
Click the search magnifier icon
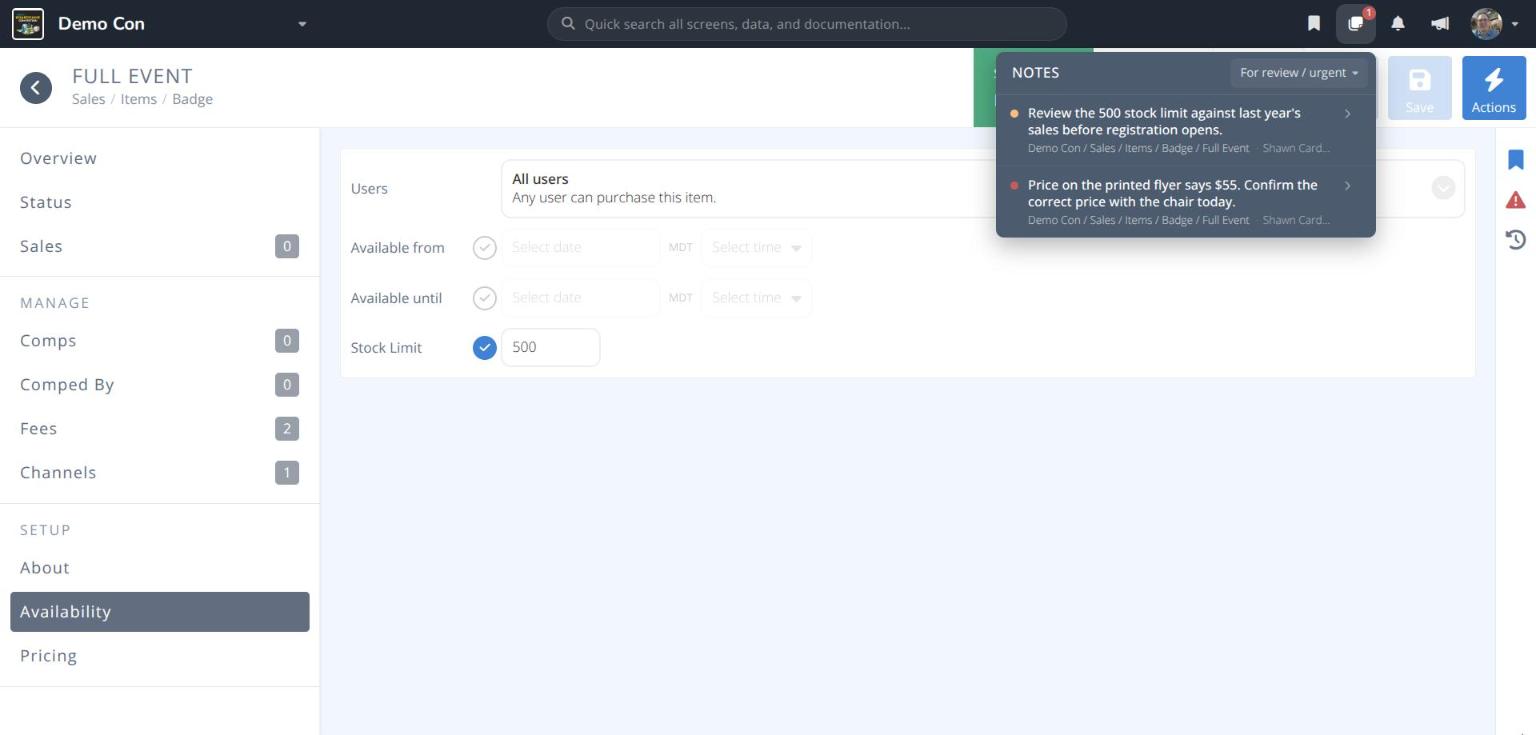pyautogui.click(x=568, y=24)
